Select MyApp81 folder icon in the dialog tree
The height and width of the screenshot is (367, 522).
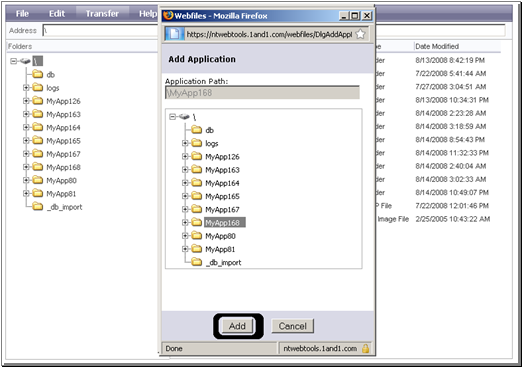coord(197,249)
